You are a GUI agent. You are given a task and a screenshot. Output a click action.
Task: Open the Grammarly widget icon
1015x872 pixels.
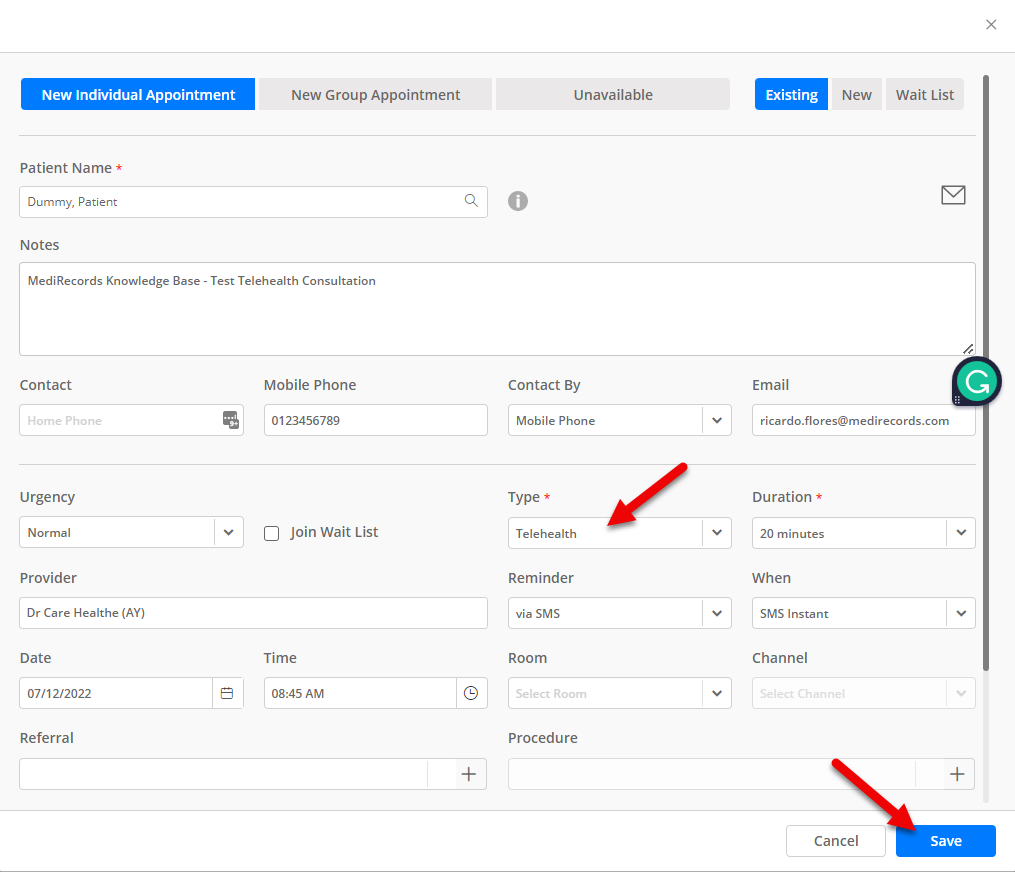tap(977, 381)
